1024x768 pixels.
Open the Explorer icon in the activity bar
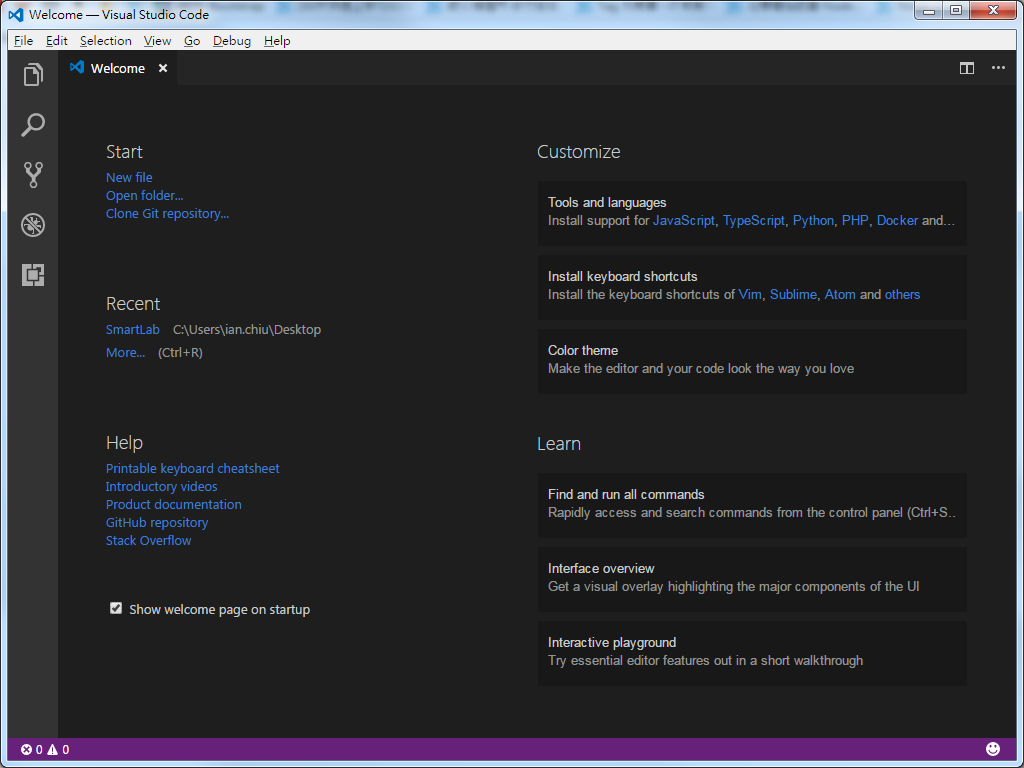coord(33,75)
